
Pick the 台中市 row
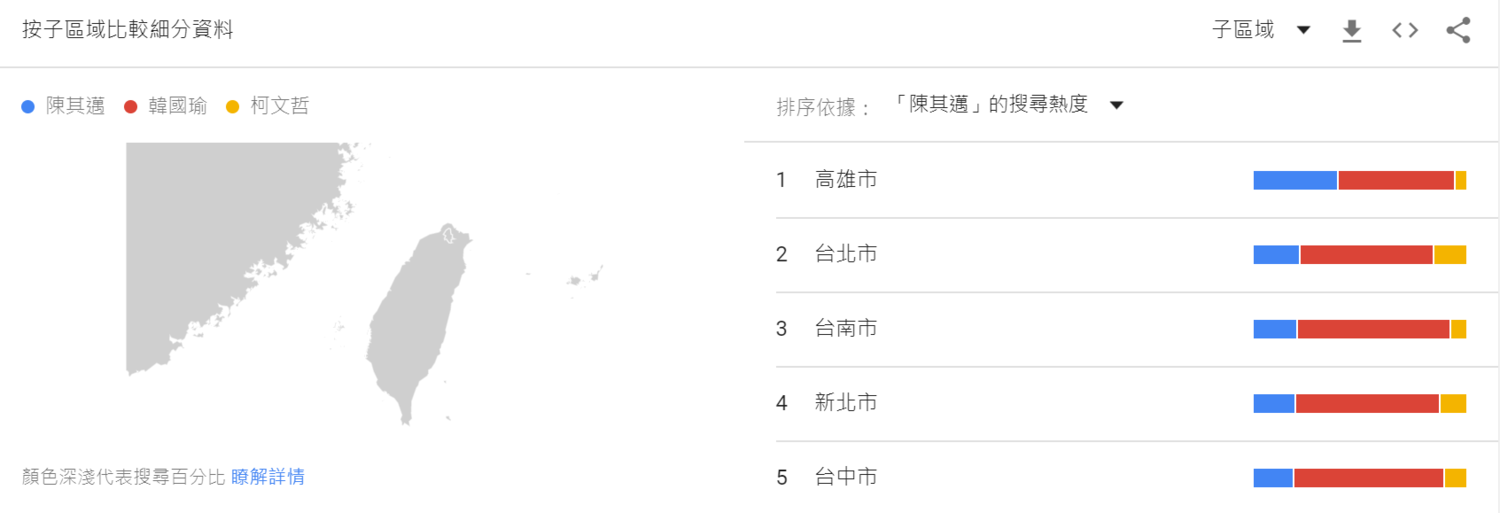(x=1121, y=477)
